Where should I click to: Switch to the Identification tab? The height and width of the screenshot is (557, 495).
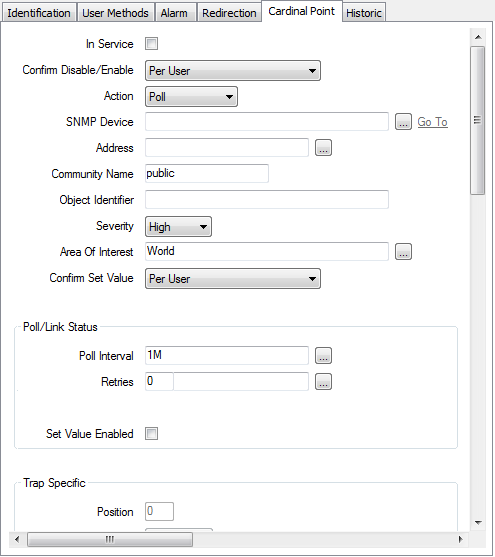pos(39,13)
